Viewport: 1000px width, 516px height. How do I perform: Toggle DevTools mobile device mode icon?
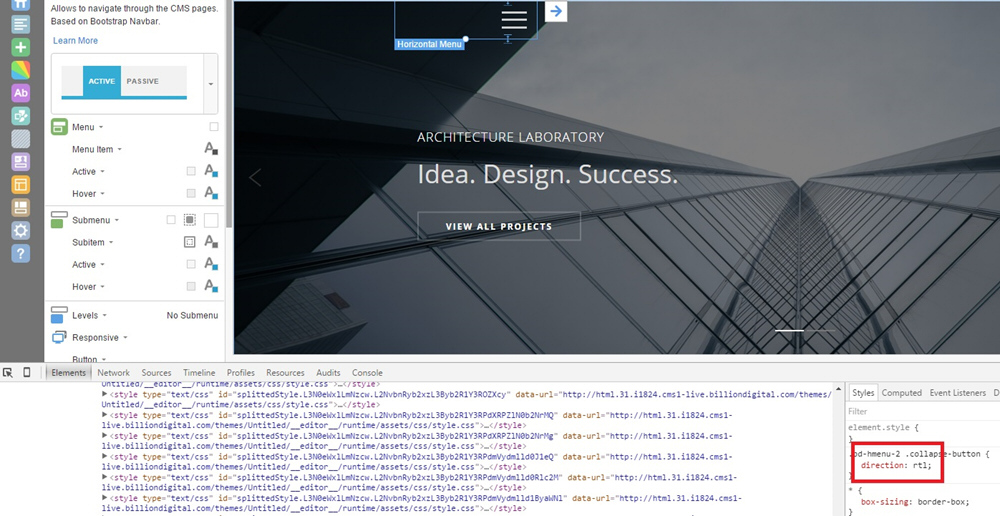click(x=27, y=372)
